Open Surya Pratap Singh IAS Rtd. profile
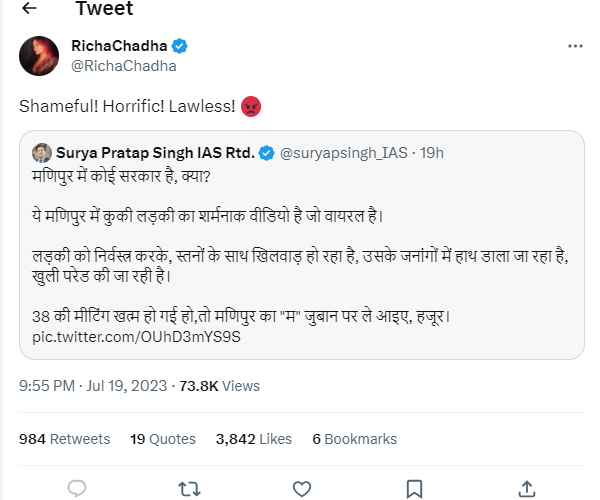Screen dimensions: 600x500 point(156,153)
